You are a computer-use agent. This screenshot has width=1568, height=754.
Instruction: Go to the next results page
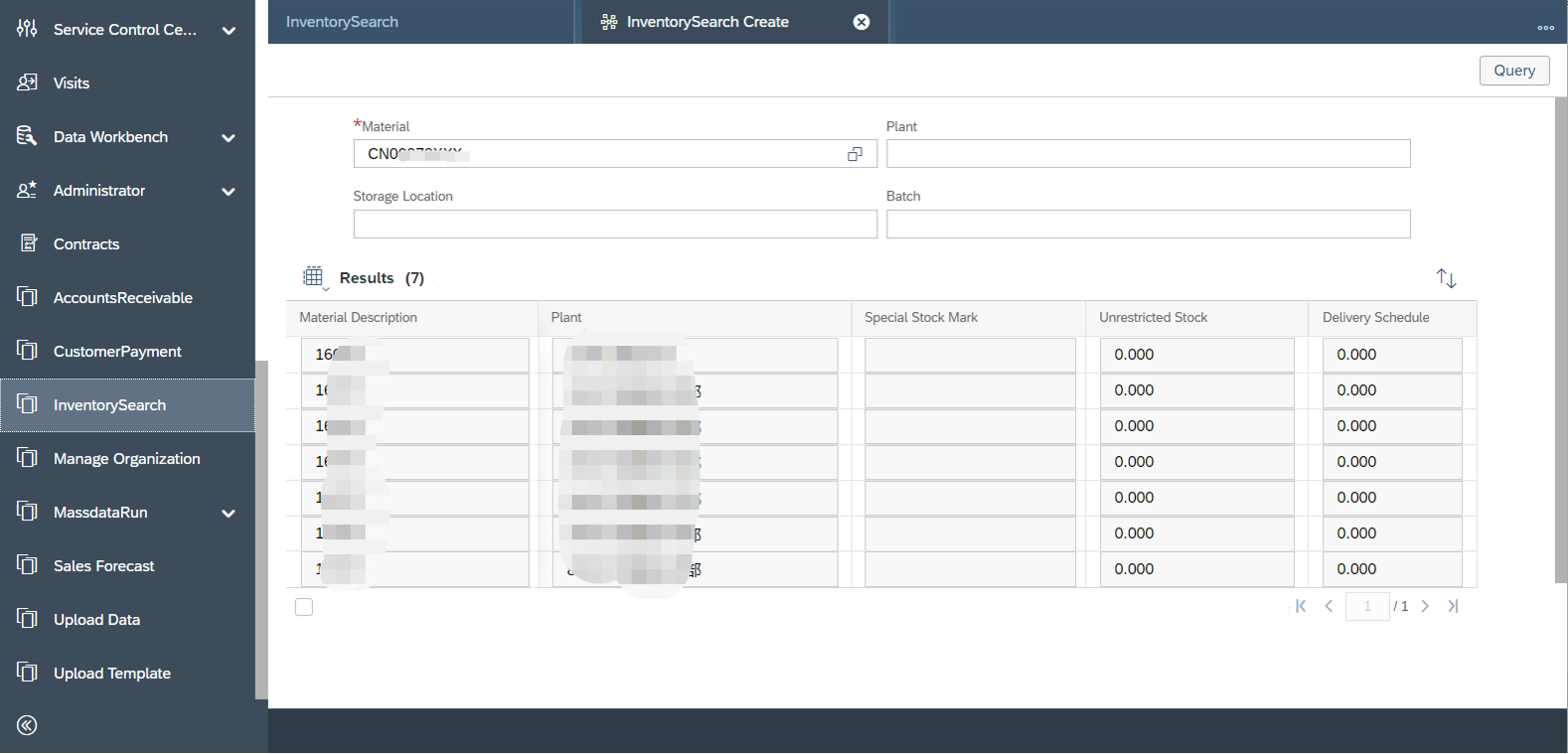click(x=1425, y=606)
